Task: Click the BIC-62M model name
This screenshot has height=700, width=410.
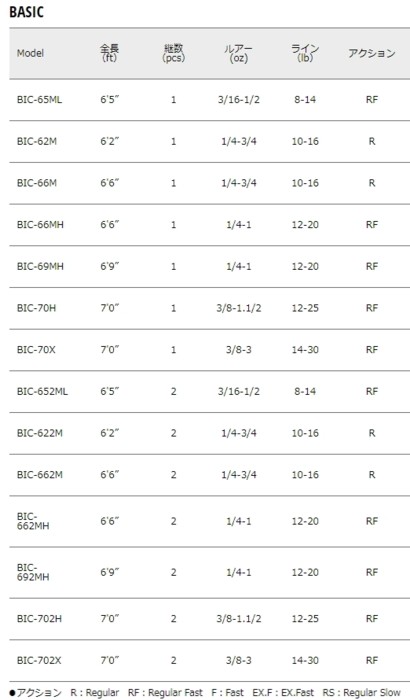Action: point(37,142)
